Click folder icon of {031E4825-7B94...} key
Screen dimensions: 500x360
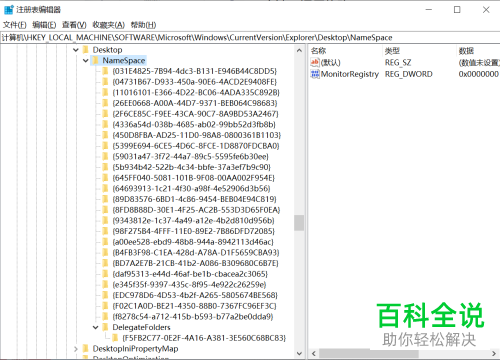click(105, 71)
